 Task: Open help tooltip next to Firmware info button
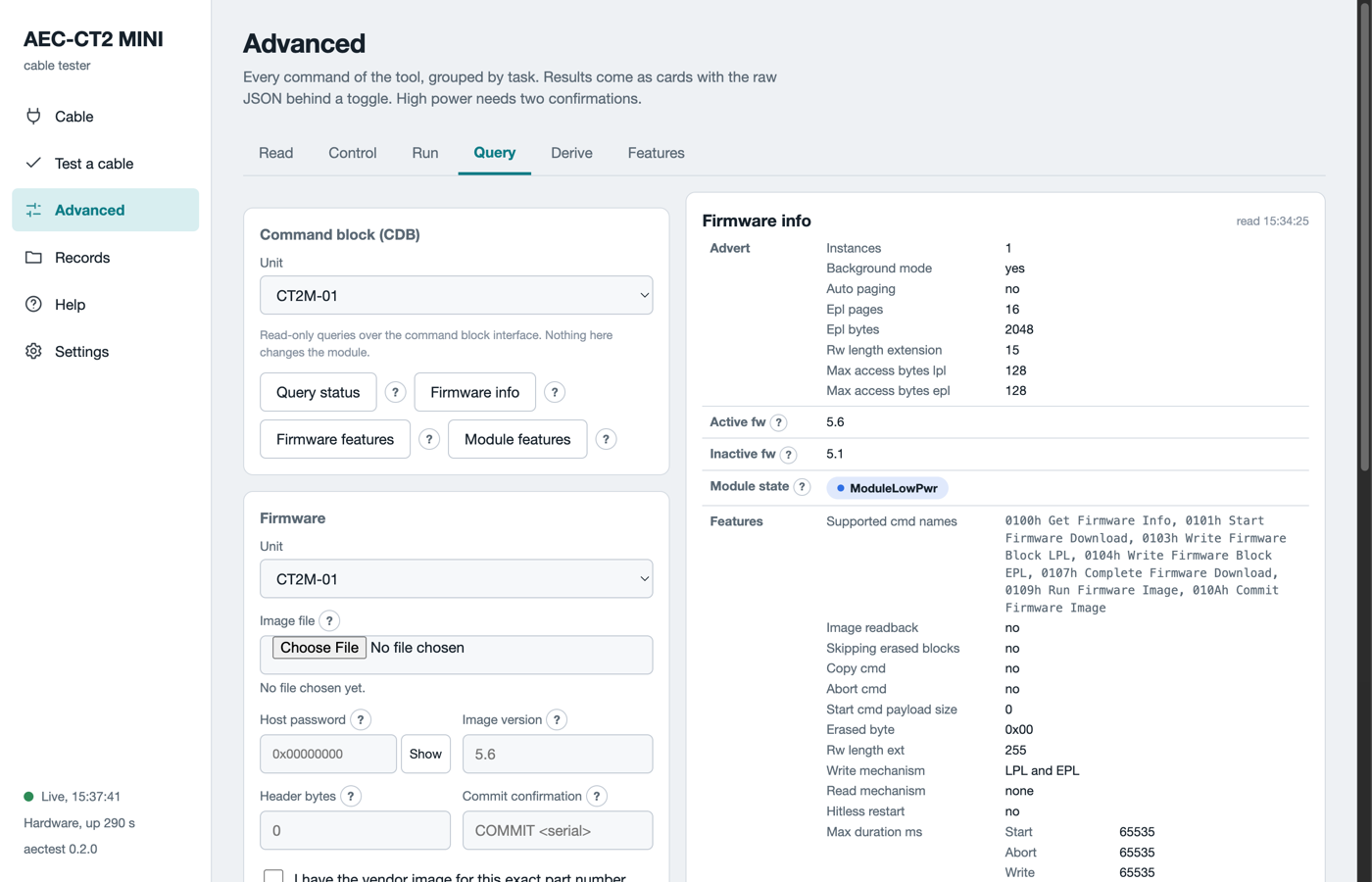(555, 392)
